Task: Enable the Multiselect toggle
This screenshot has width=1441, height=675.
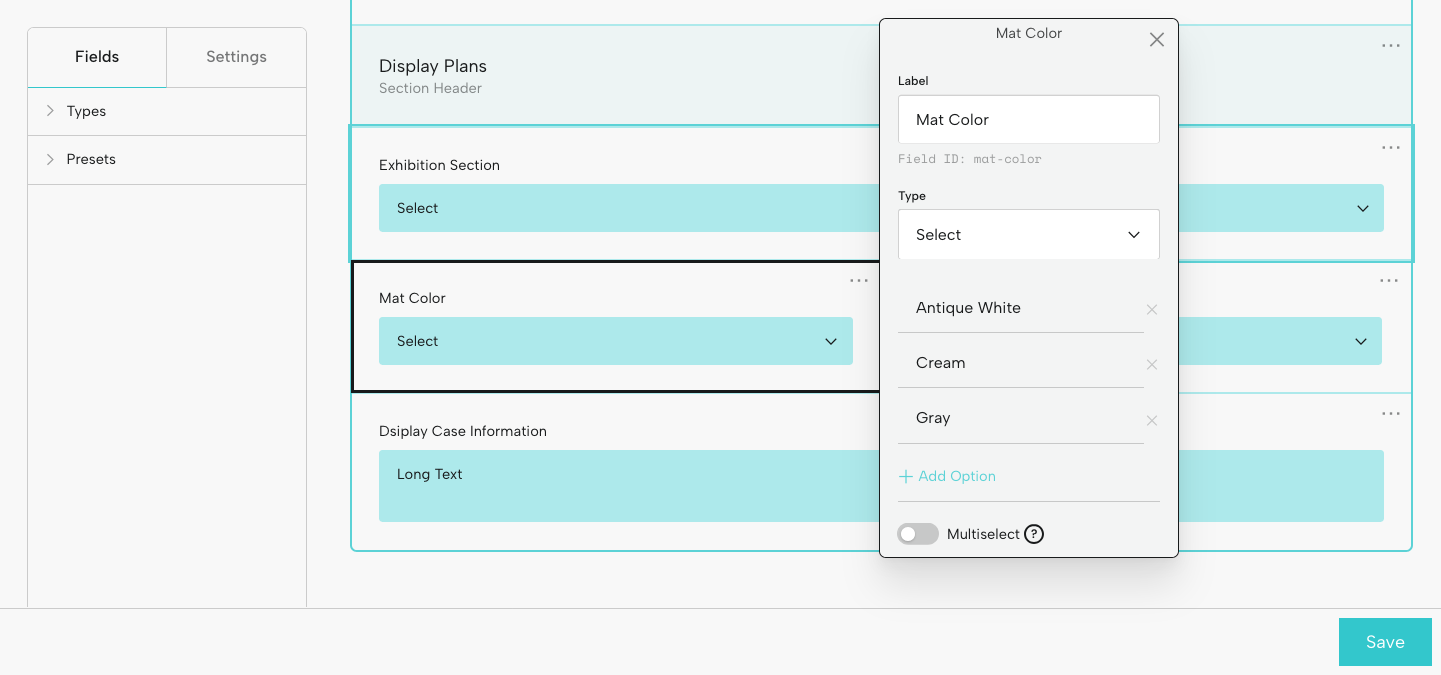Action: [x=917, y=534]
